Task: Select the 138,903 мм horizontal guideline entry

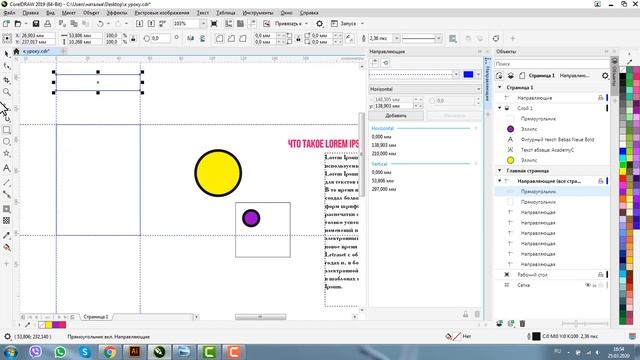Action: 384,145
